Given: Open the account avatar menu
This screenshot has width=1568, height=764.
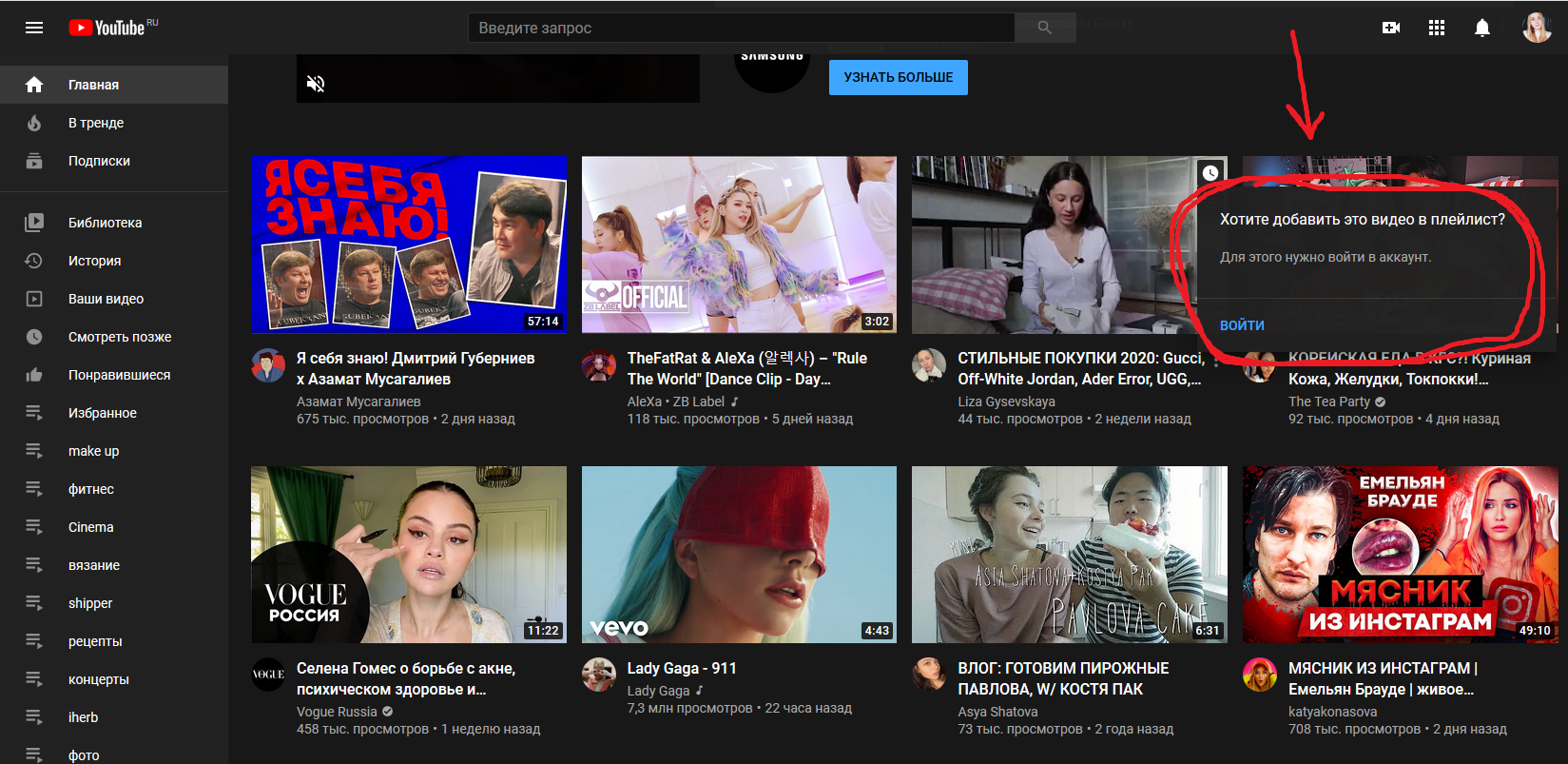Looking at the screenshot, I should (1537, 28).
